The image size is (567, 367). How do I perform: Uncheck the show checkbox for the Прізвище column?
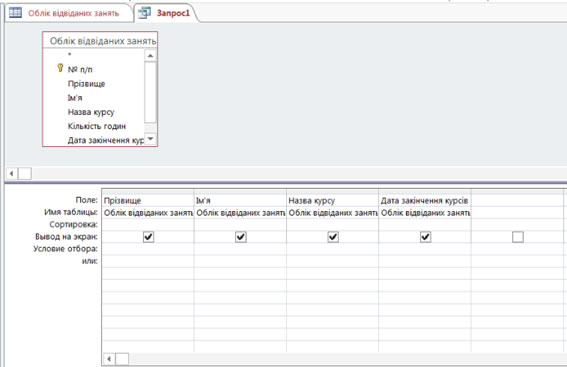148,237
